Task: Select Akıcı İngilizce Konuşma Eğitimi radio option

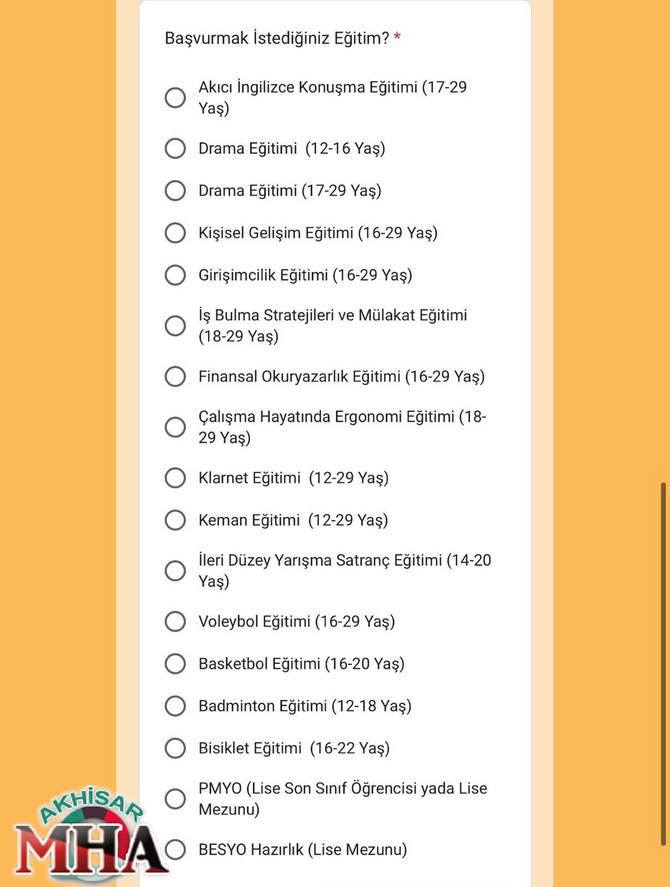Action: tap(175, 97)
